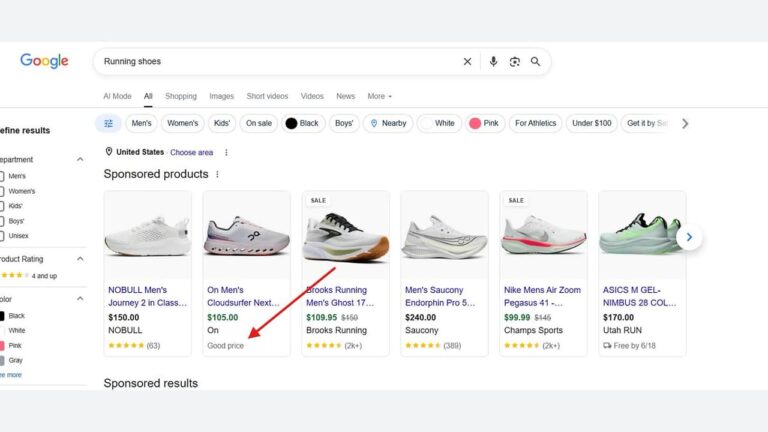
Task: Open the Short videos tab
Action: pyautogui.click(x=267, y=96)
